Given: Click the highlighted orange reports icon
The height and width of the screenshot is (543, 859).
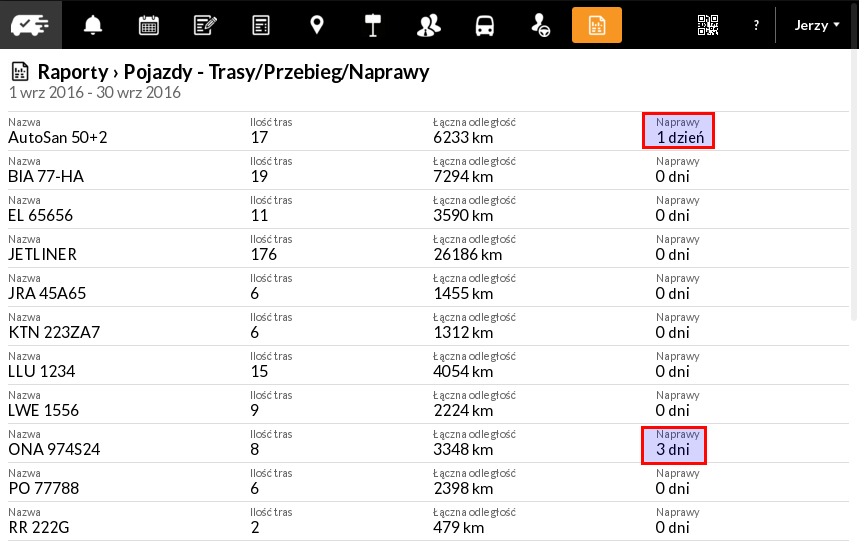Looking at the screenshot, I should pyautogui.click(x=597, y=25).
